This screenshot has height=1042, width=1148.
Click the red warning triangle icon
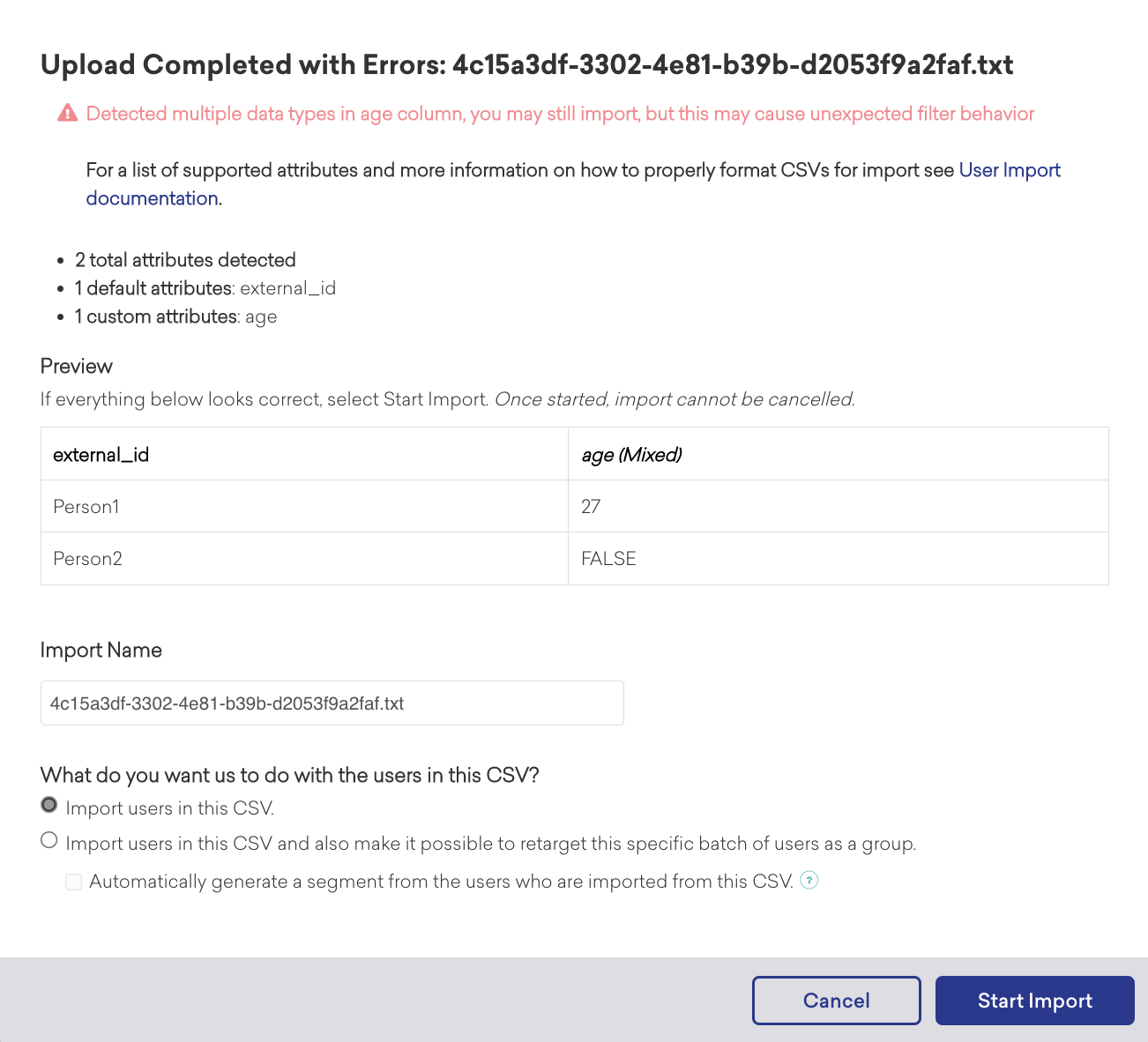tap(68, 114)
